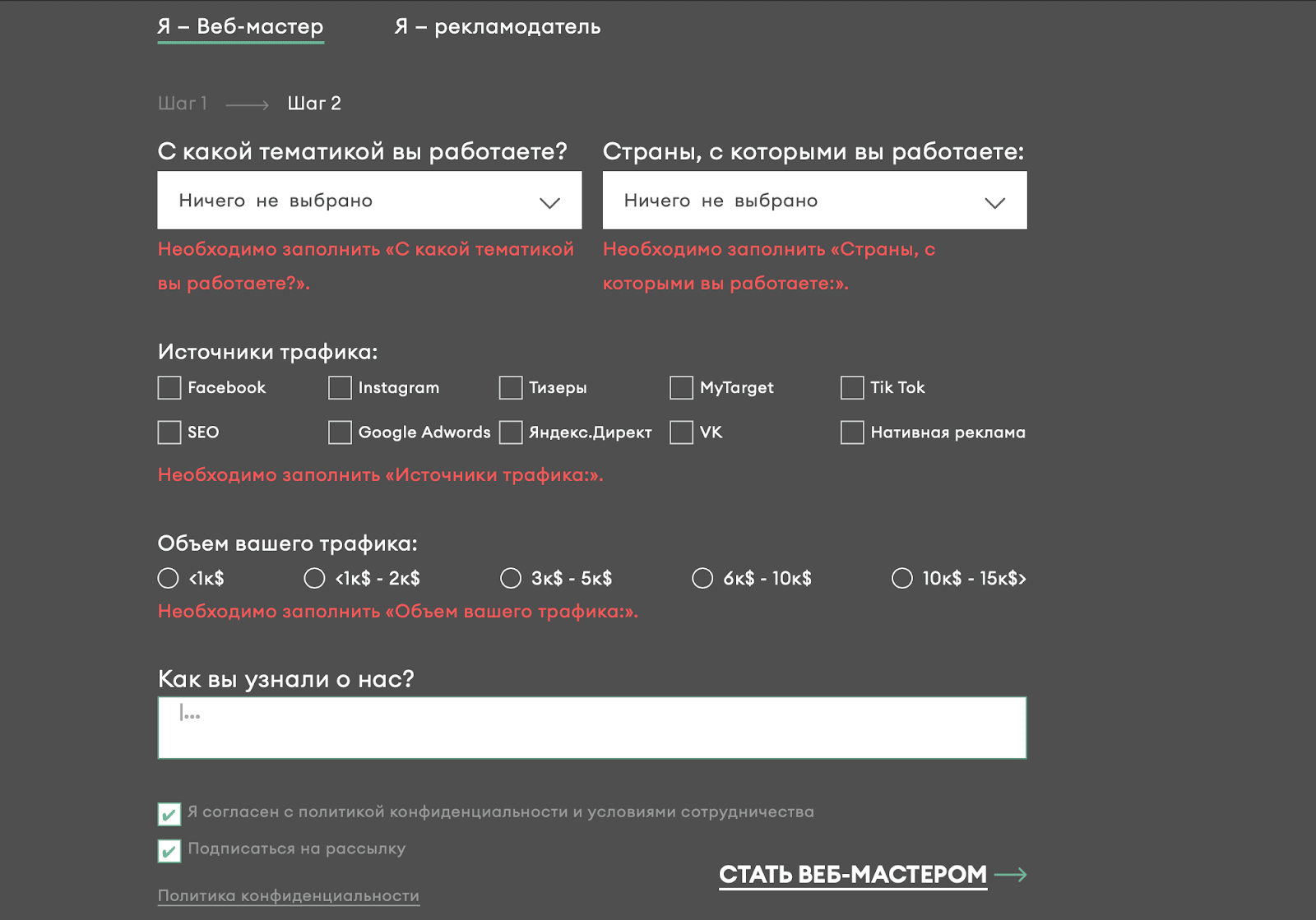Check the Яндекс.Директ traffic source
Viewport: 1316px width, 920px height.
pos(511,432)
